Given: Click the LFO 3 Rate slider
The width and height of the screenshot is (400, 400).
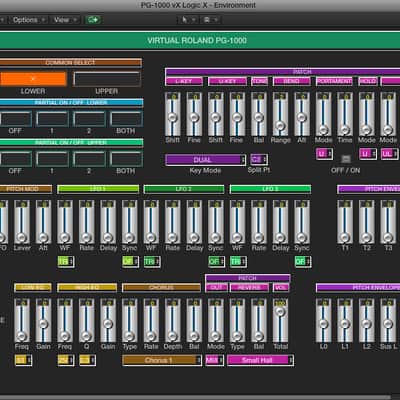Looking at the screenshot, I should pos(259,222).
